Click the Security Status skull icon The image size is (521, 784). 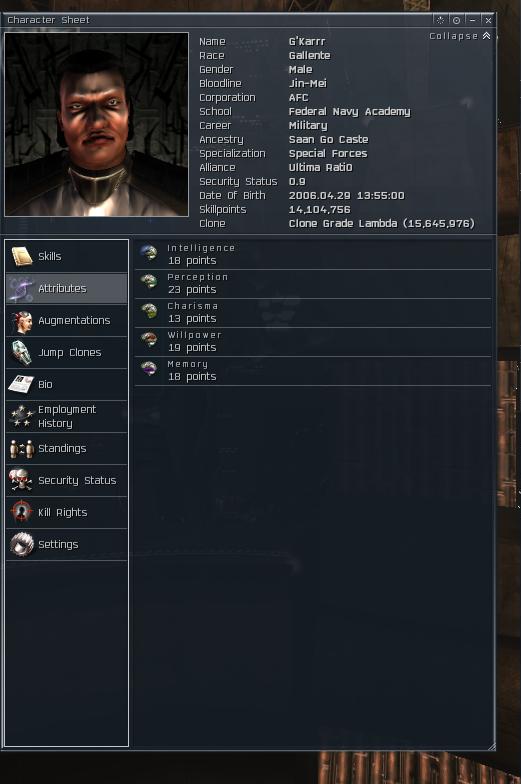(x=22, y=480)
